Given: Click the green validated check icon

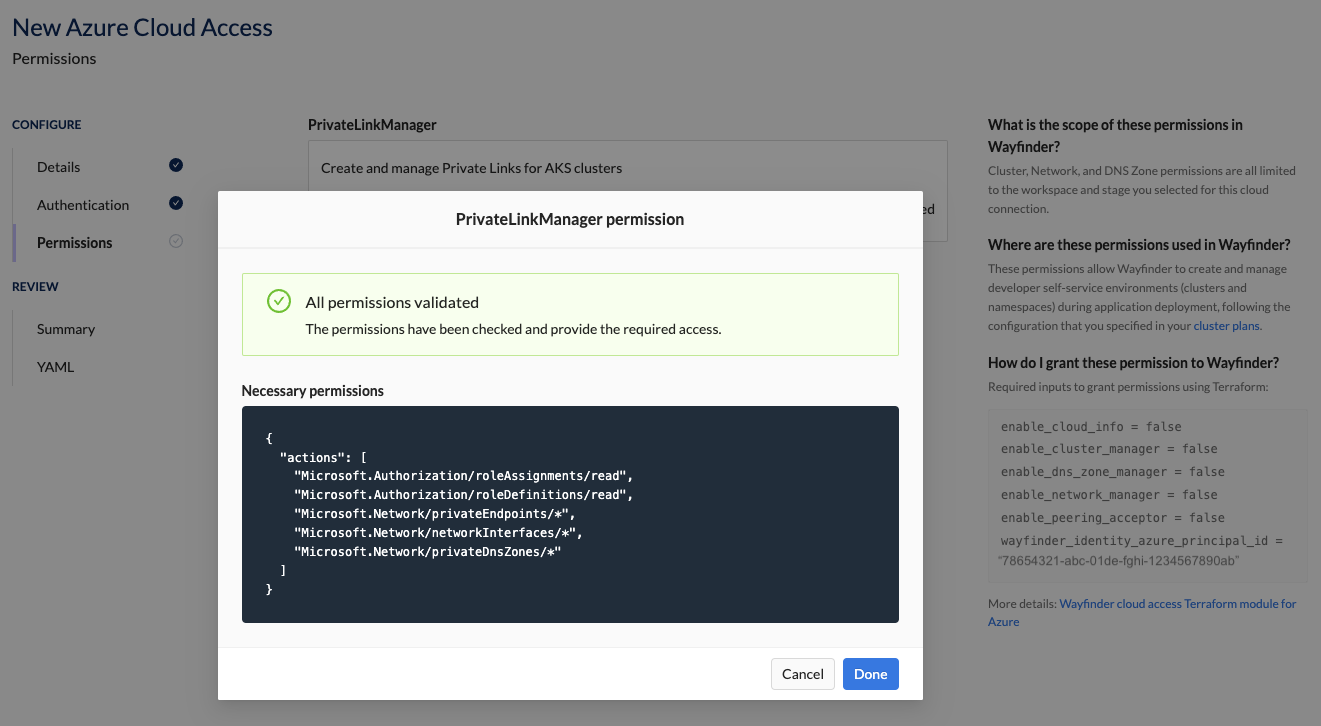Looking at the screenshot, I should [x=279, y=301].
